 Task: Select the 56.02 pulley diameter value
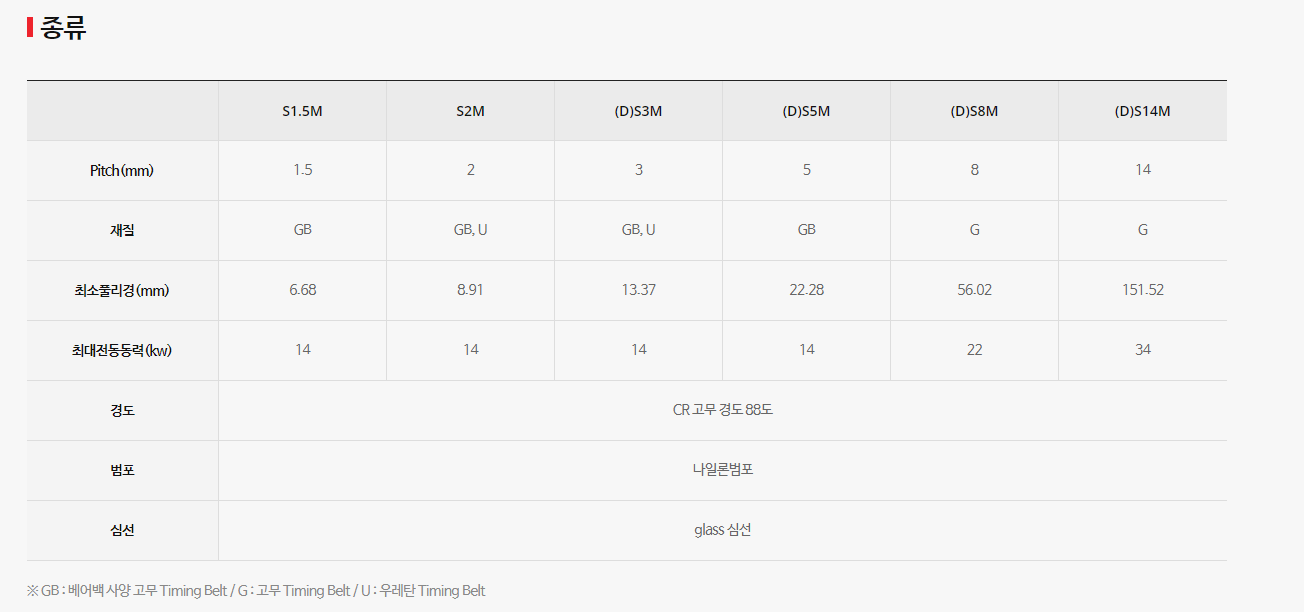click(x=974, y=290)
